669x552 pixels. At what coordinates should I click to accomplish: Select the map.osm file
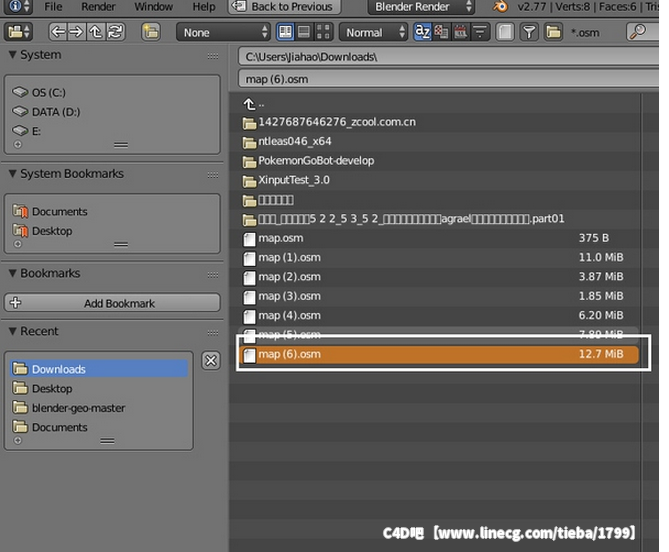pos(439,238)
